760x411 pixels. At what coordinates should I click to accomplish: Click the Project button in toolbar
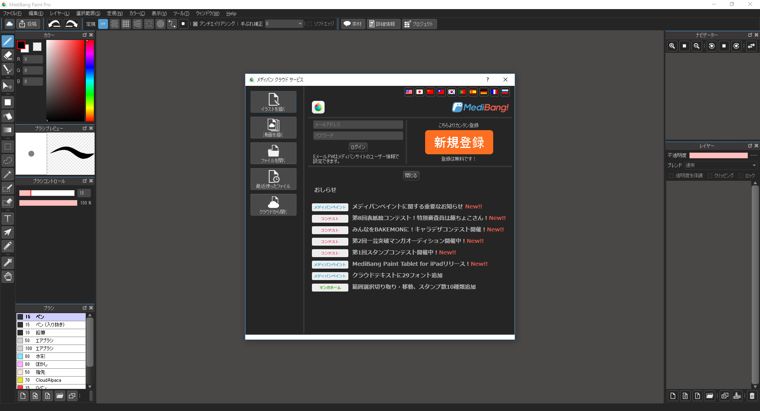(x=419, y=24)
